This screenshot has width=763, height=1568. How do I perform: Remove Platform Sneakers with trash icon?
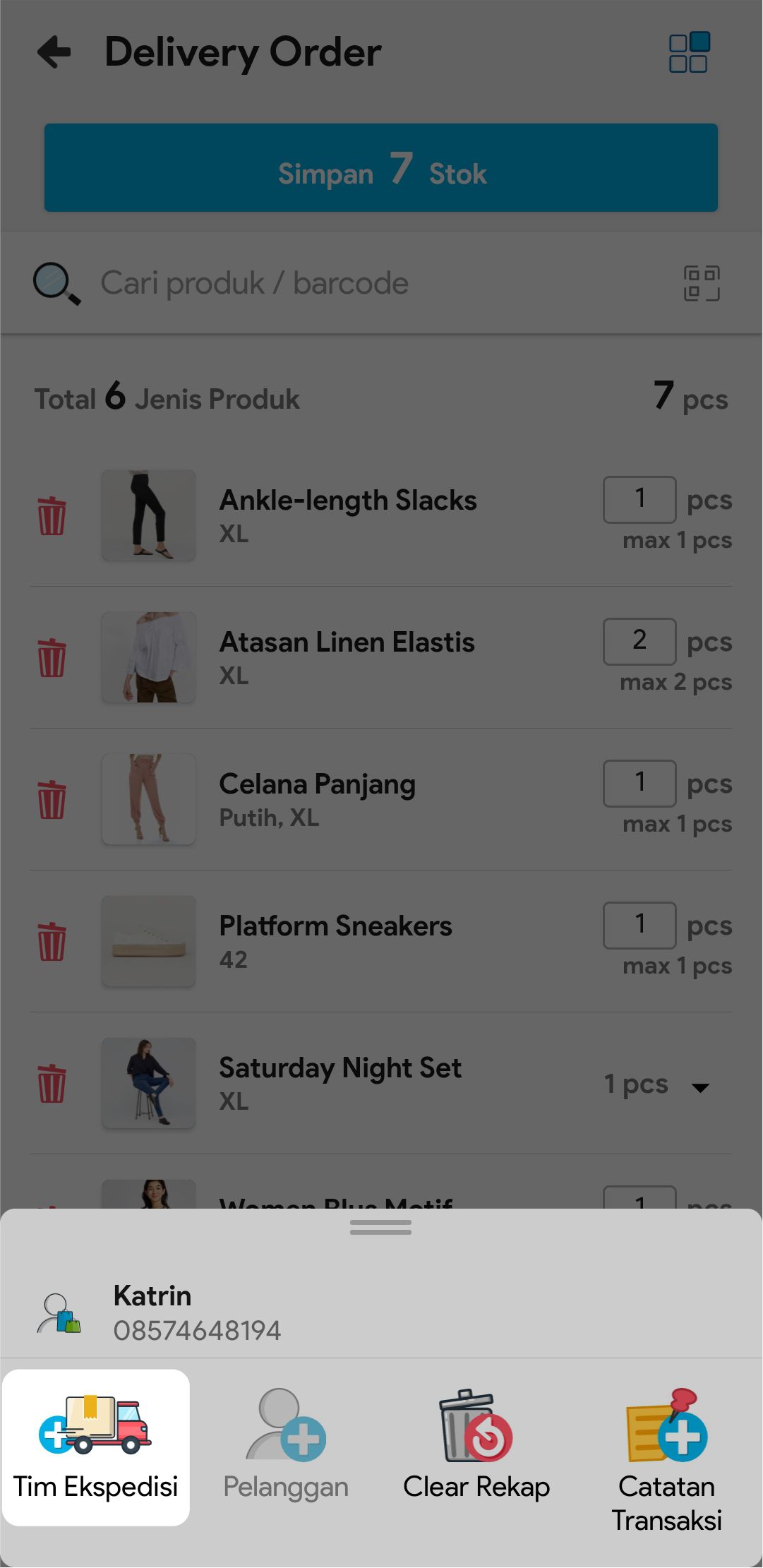(x=52, y=942)
